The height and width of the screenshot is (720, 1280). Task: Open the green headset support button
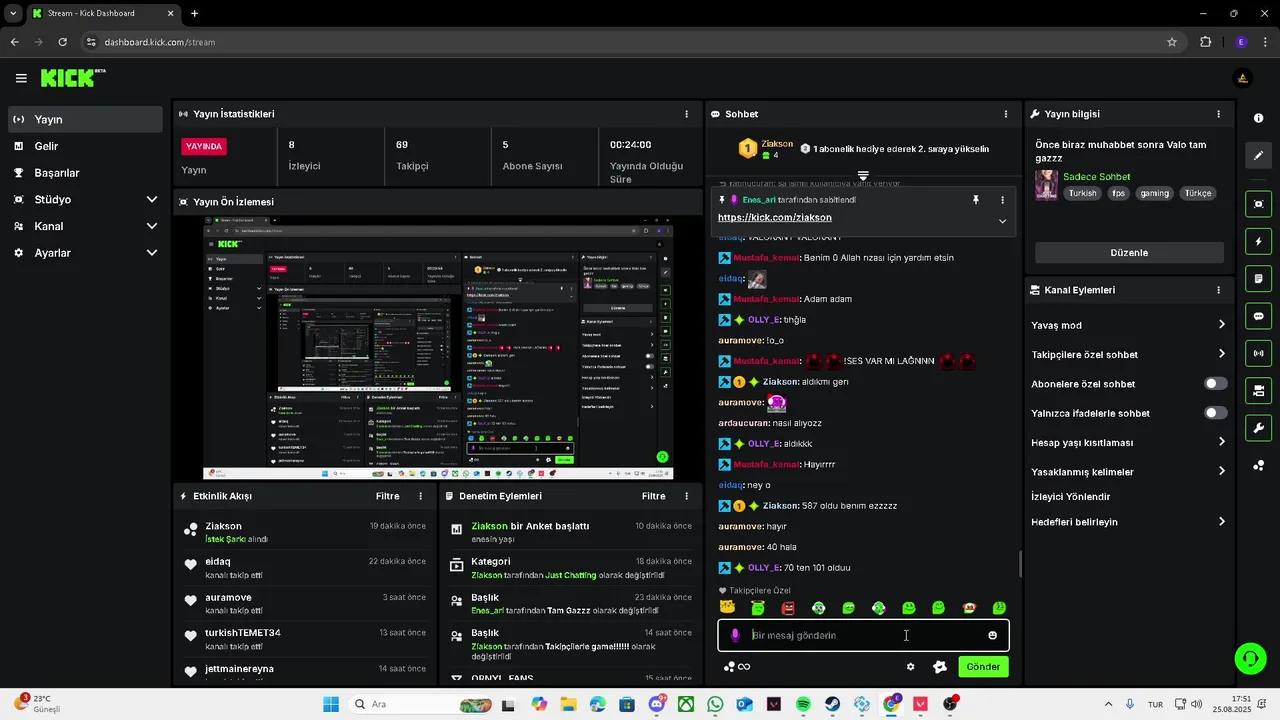point(1250,658)
